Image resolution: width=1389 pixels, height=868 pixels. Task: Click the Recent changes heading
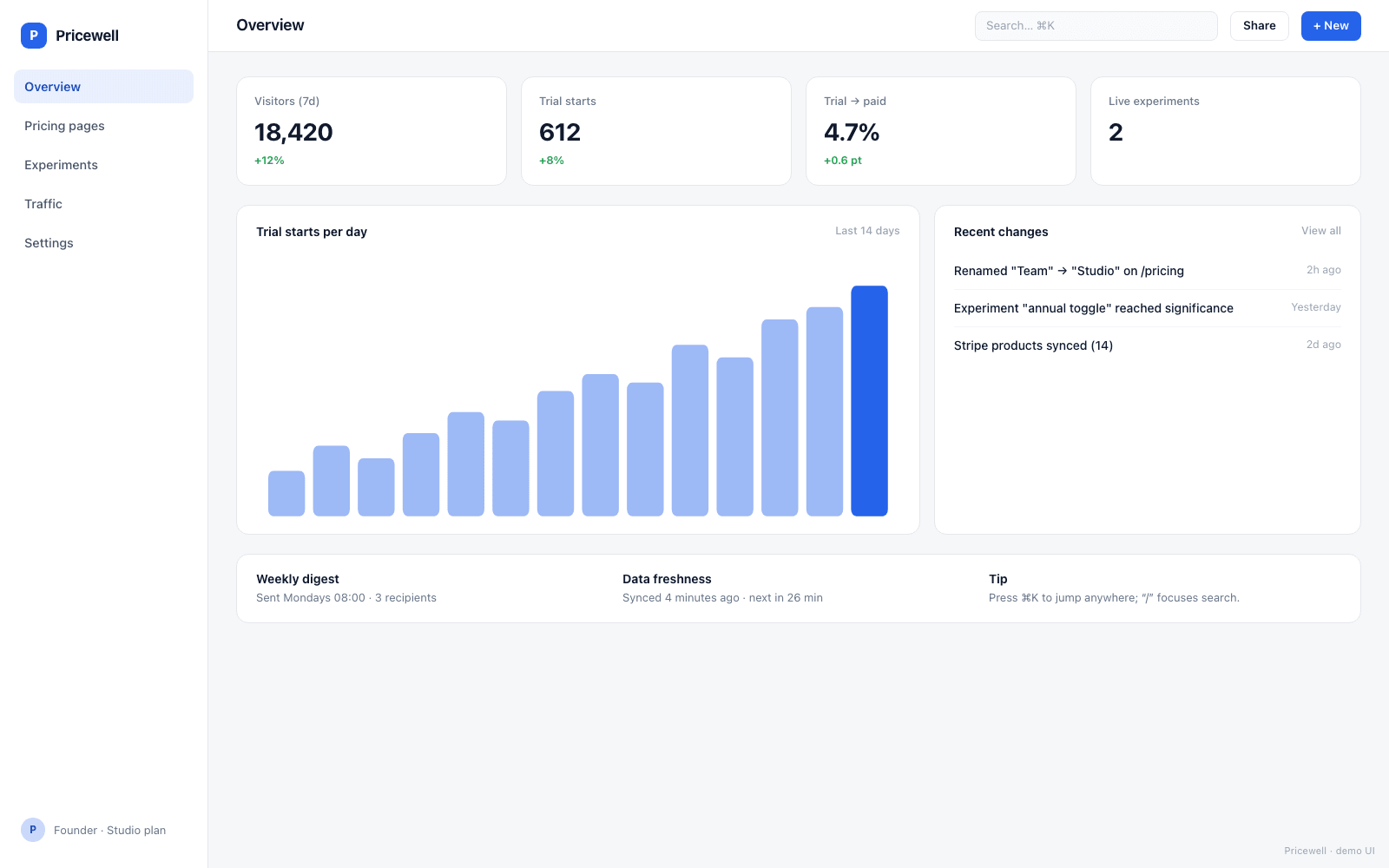(1001, 232)
